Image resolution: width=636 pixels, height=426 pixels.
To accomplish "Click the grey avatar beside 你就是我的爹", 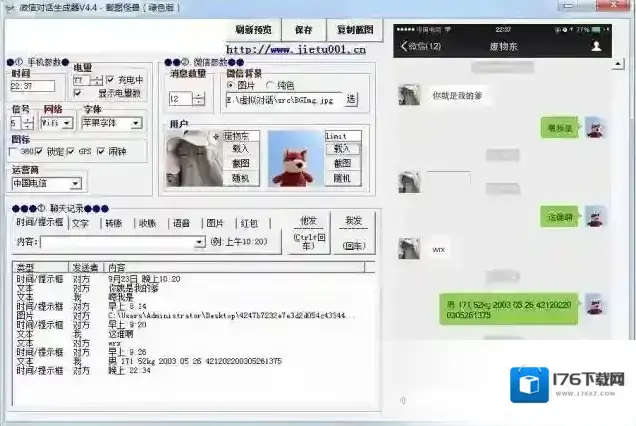I will pyautogui.click(x=409, y=95).
